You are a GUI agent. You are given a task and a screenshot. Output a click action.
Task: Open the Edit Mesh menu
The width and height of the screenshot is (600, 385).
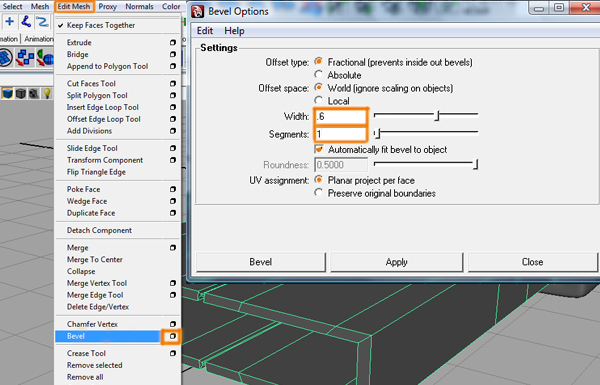coord(74,7)
